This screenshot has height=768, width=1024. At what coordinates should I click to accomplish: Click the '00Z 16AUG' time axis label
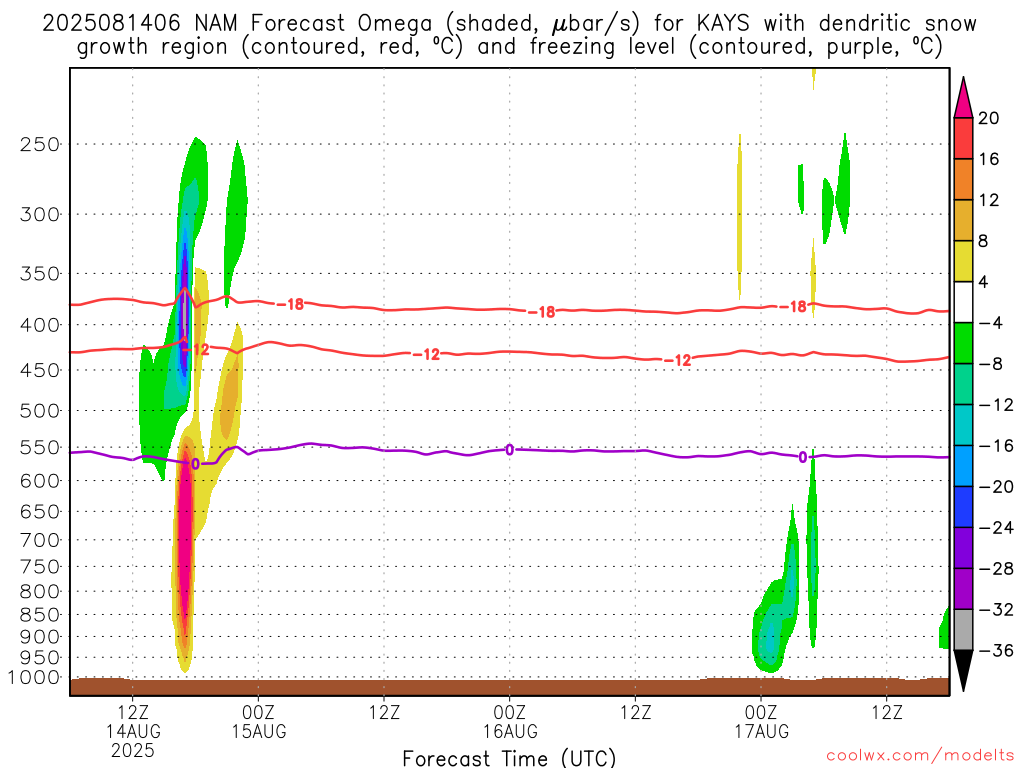click(x=510, y=722)
